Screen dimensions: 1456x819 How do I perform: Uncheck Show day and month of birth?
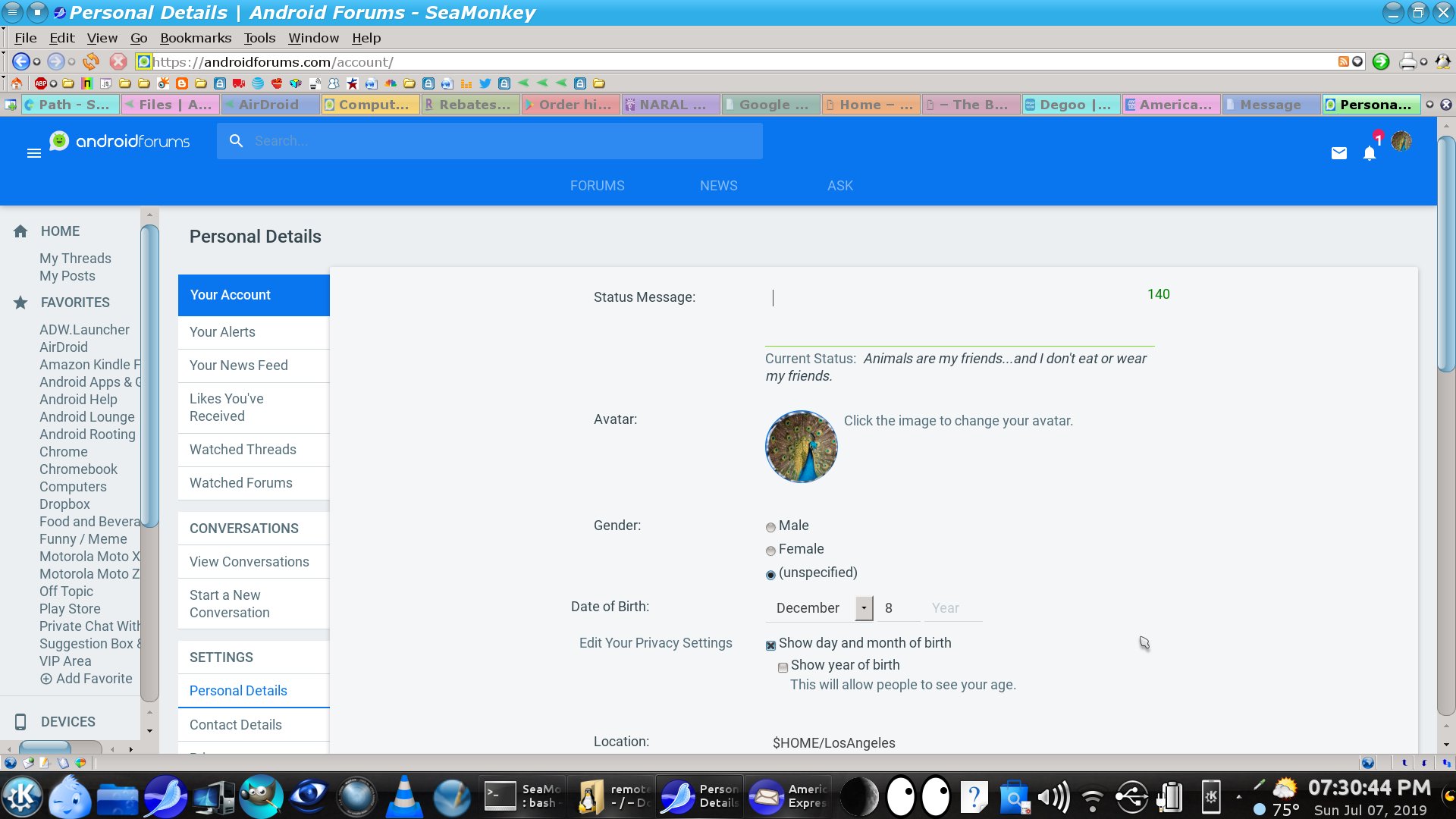pyautogui.click(x=770, y=645)
